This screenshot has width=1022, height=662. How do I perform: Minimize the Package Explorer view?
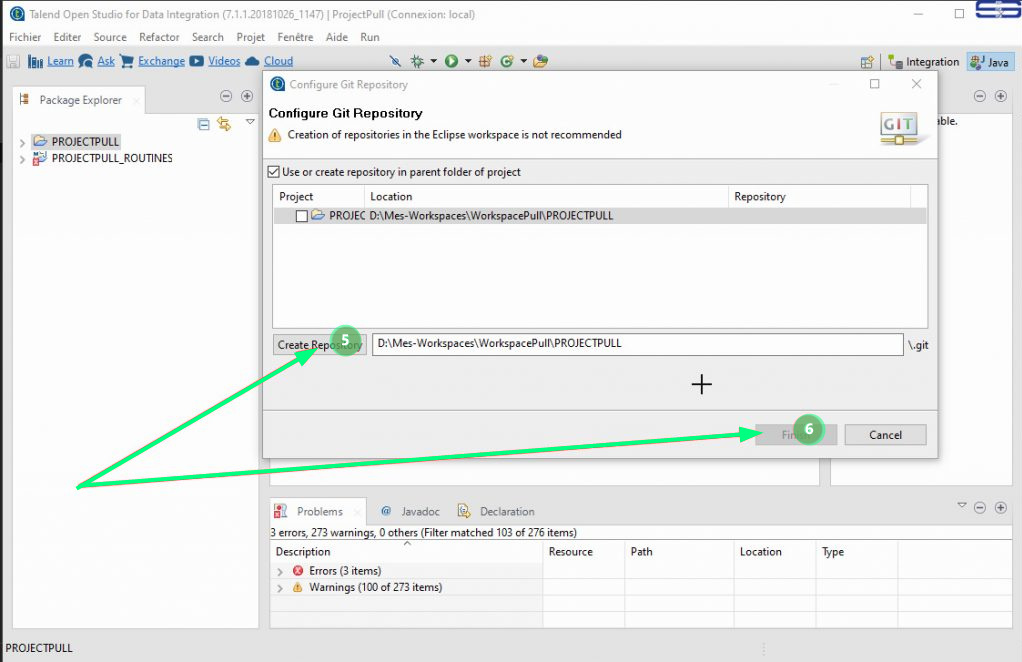point(226,96)
